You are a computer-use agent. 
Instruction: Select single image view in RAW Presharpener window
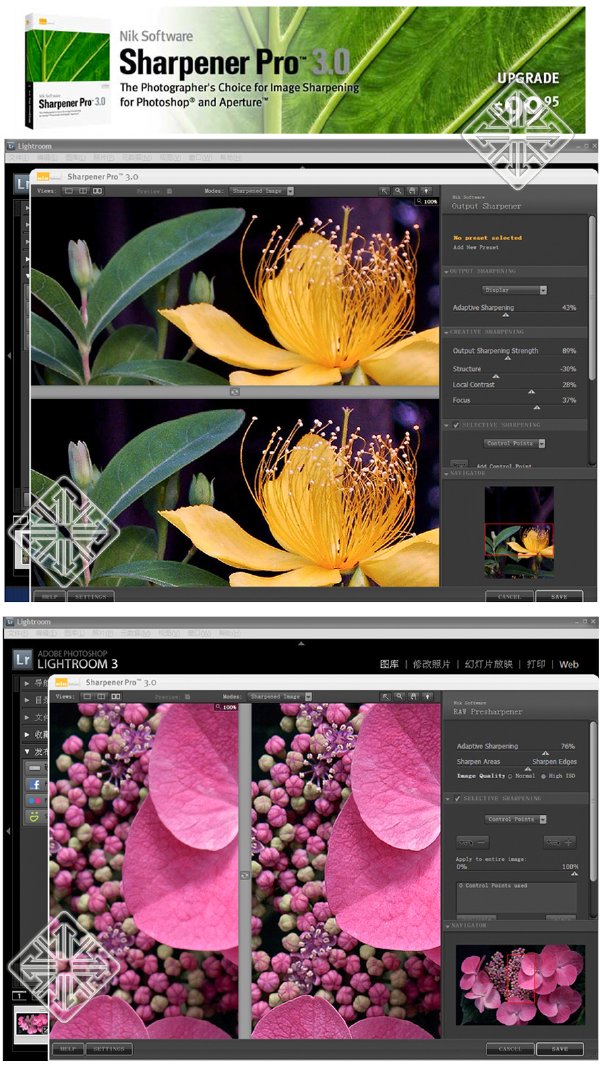87,696
